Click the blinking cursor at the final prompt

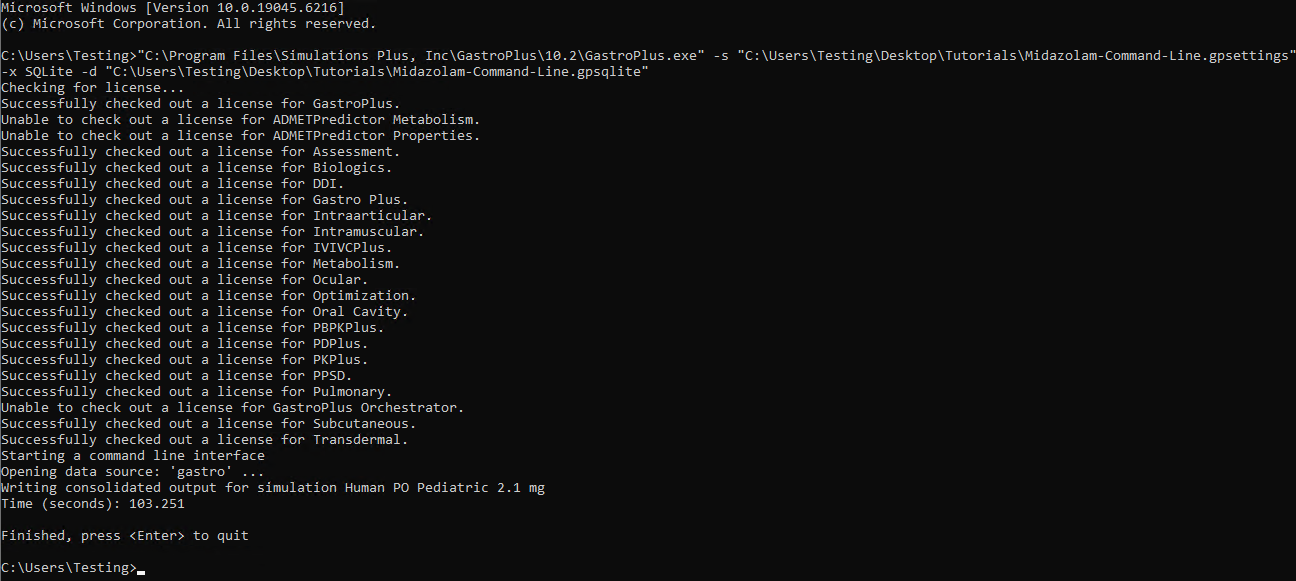pos(141,571)
